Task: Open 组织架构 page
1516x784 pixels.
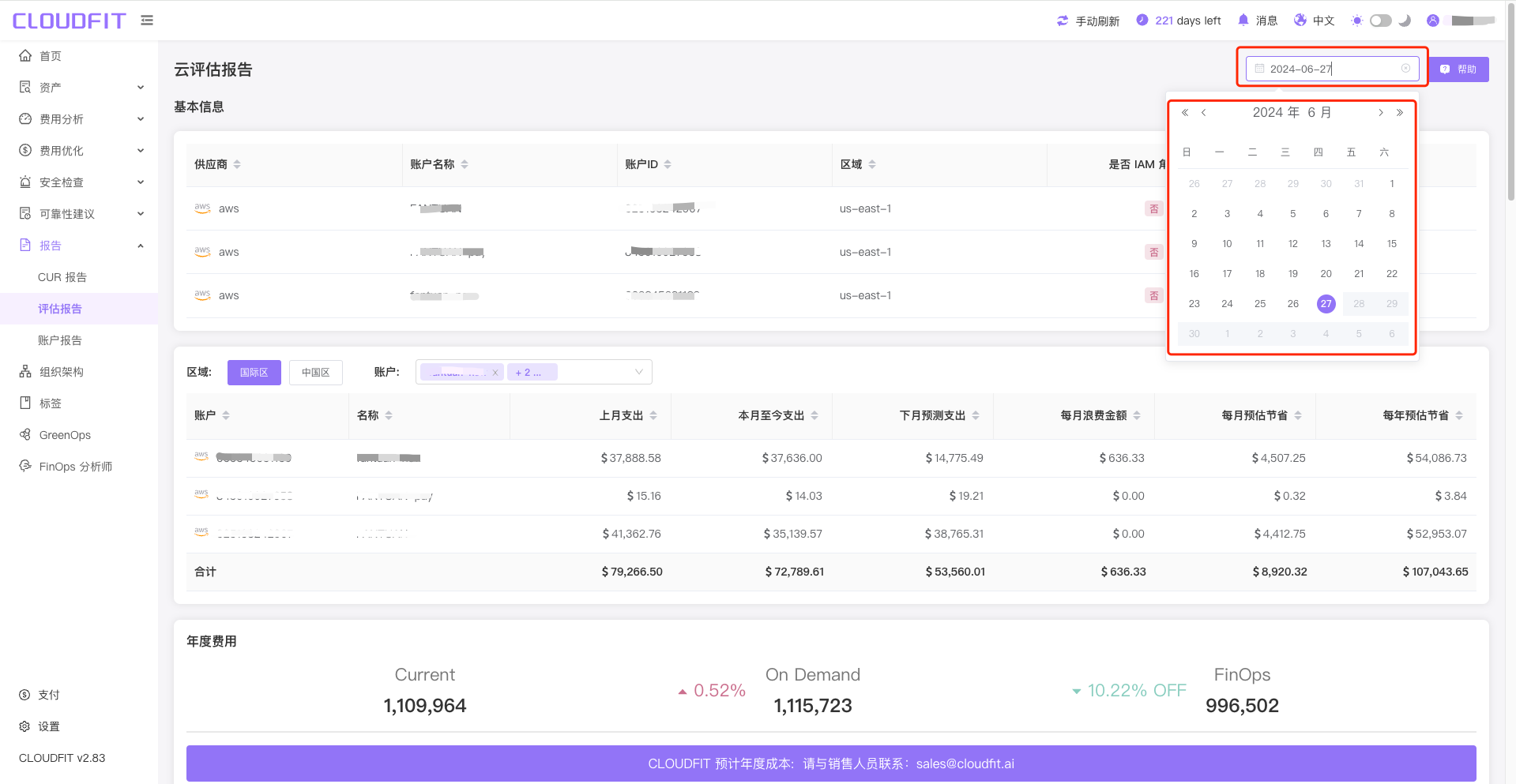Action: coord(79,372)
